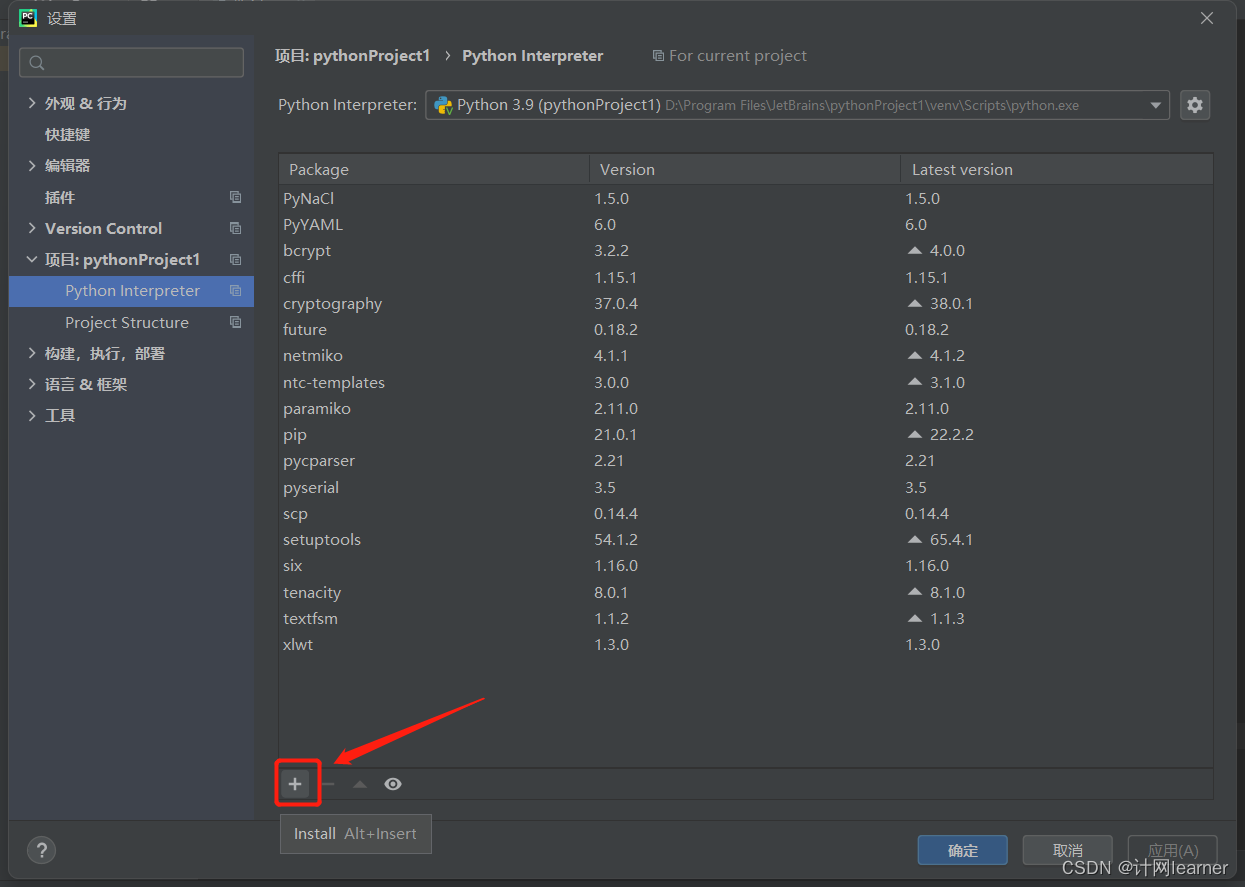Click the help question mark icon
Viewport: 1245px width, 887px height.
pos(41,850)
